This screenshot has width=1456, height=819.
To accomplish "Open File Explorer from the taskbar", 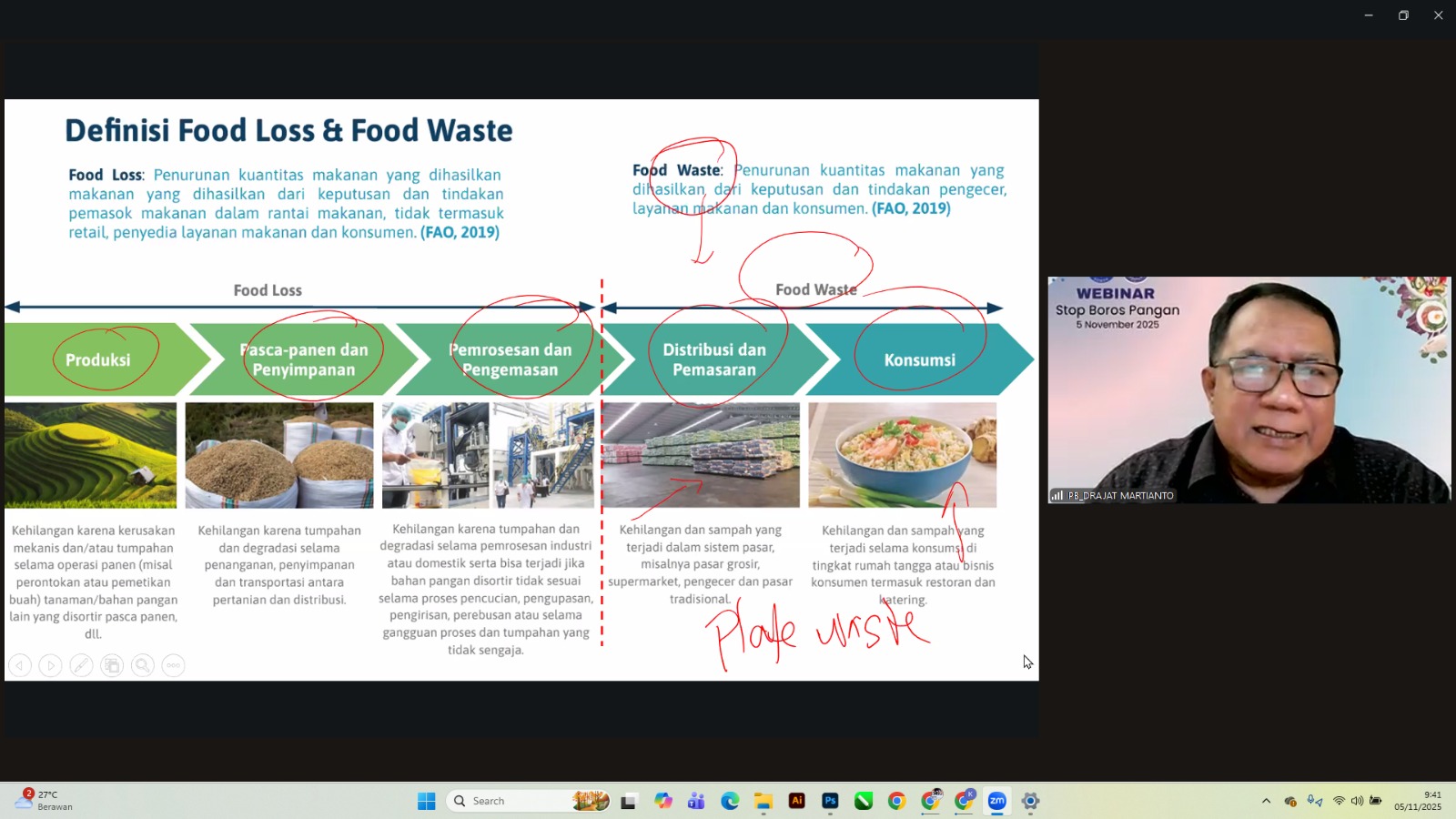I will point(763,801).
